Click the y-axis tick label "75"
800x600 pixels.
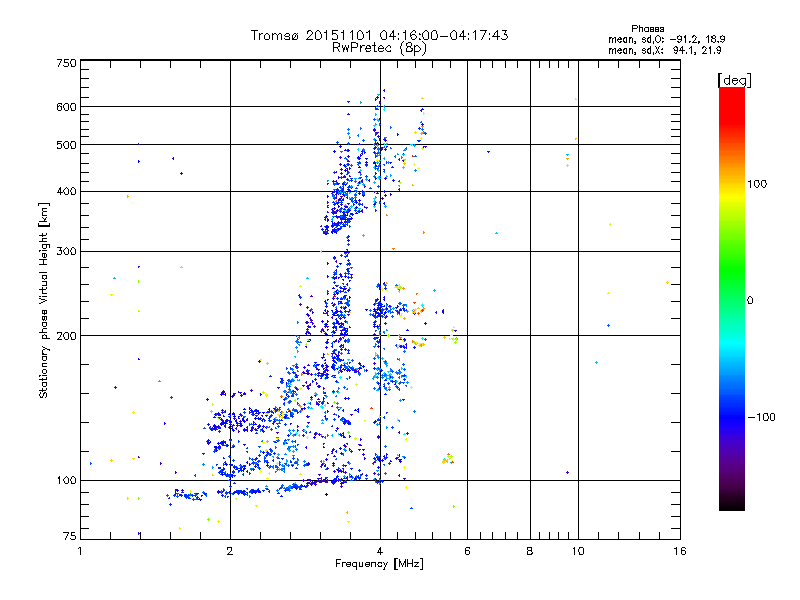tap(69, 536)
